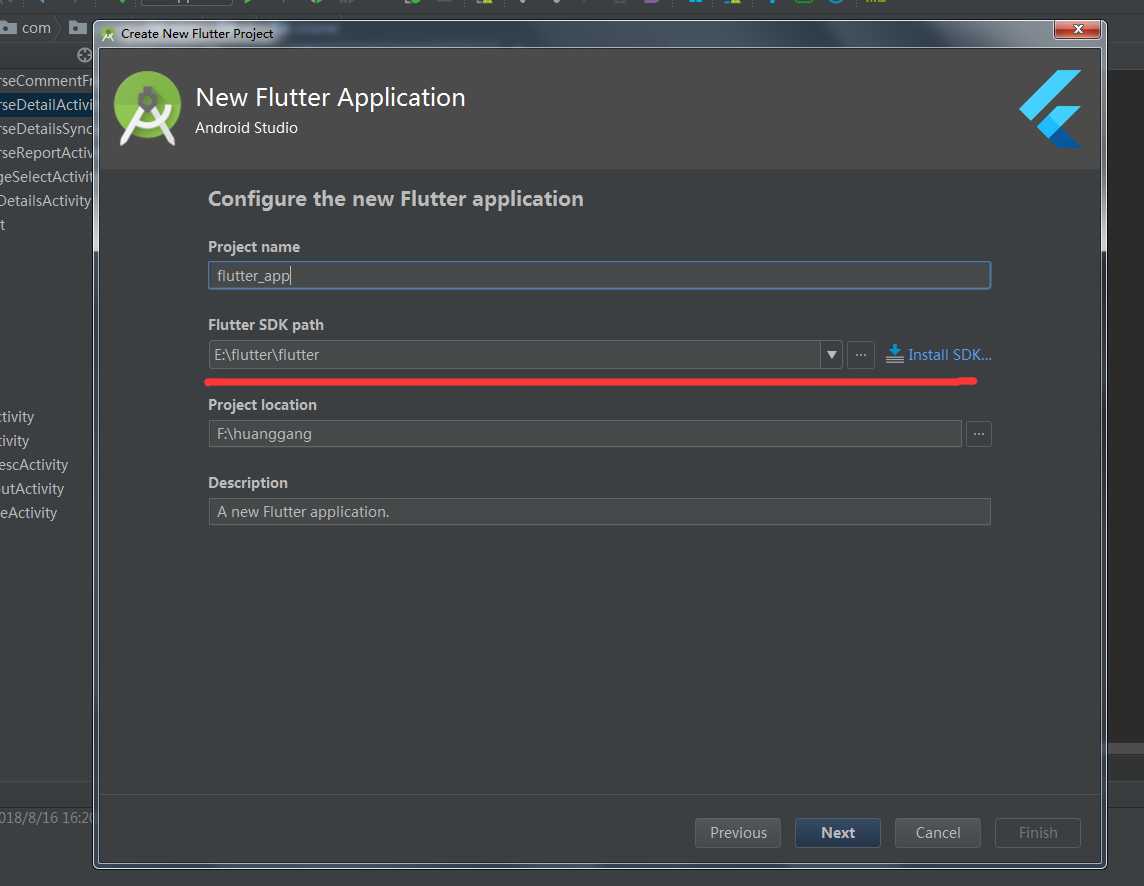The height and width of the screenshot is (886, 1144).
Task: Click the Android Studio logo icon
Action: coord(147,108)
